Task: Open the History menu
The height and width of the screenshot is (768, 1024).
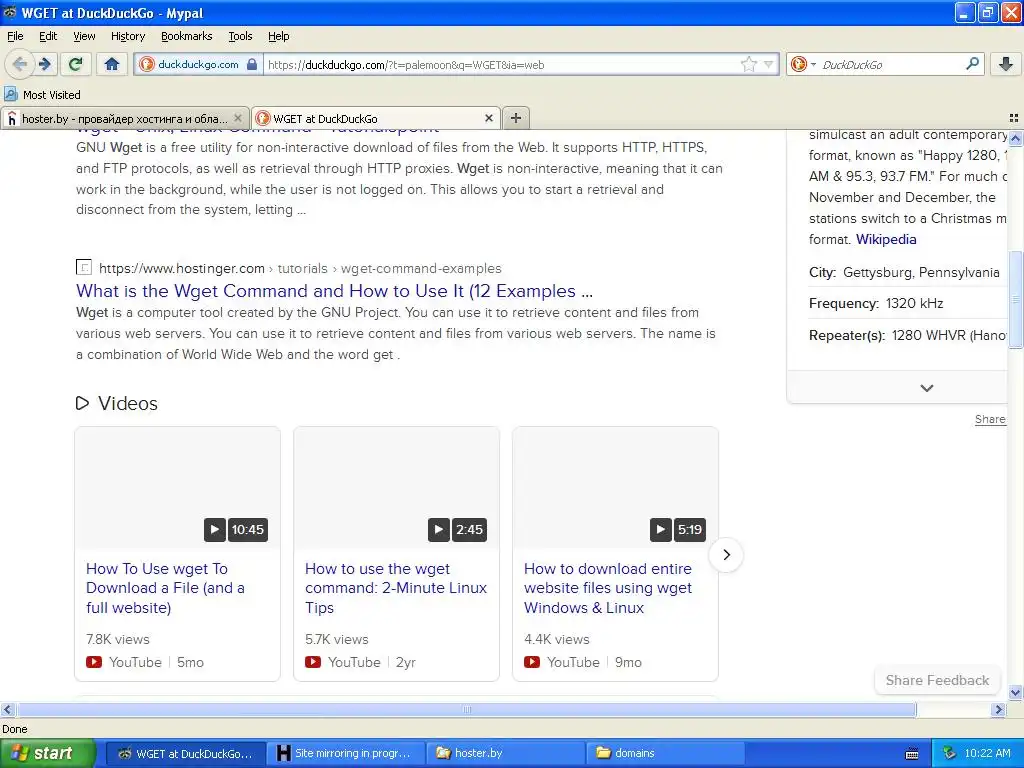Action: [127, 36]
